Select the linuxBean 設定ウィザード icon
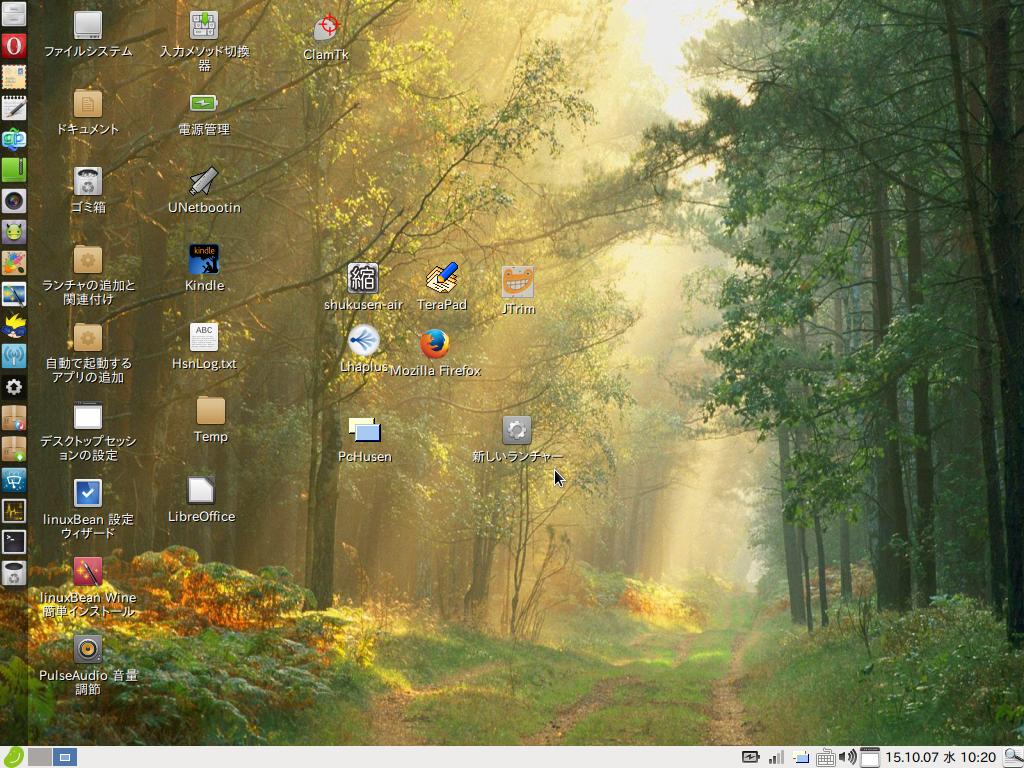The height and width of the screenshot is (768, 1024). (88, 509)
